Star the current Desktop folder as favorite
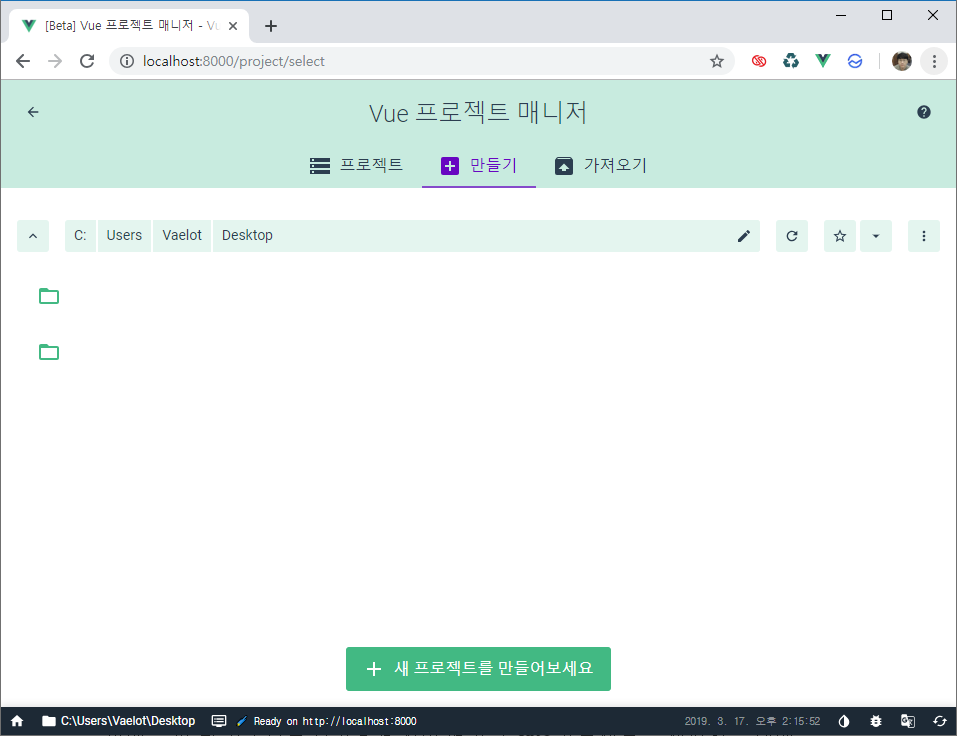The width and height of the screenshot is (957, 736). 839,235
